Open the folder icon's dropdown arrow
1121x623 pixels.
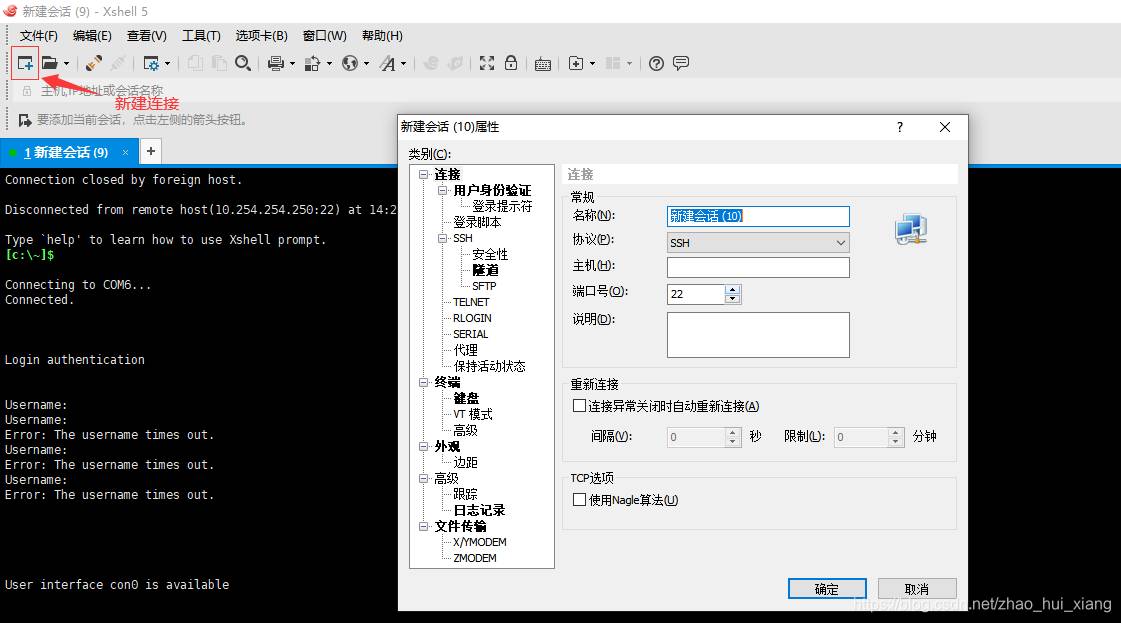click(x=66, y=64)
